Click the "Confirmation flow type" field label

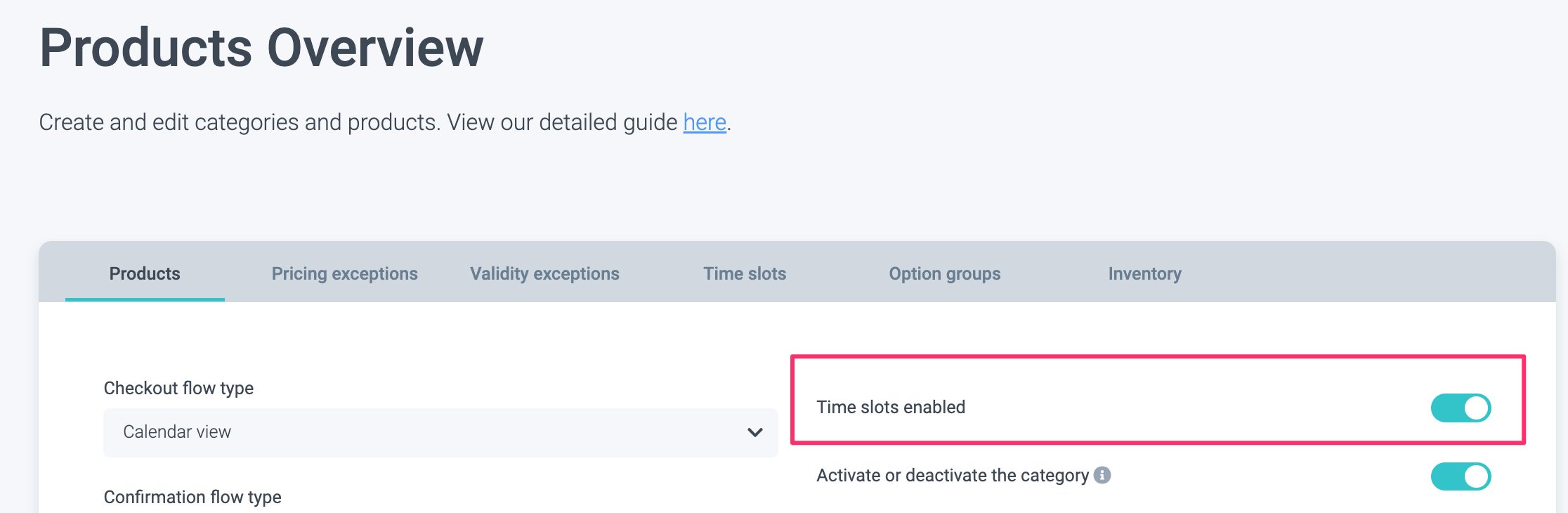[x=192, y=497]
